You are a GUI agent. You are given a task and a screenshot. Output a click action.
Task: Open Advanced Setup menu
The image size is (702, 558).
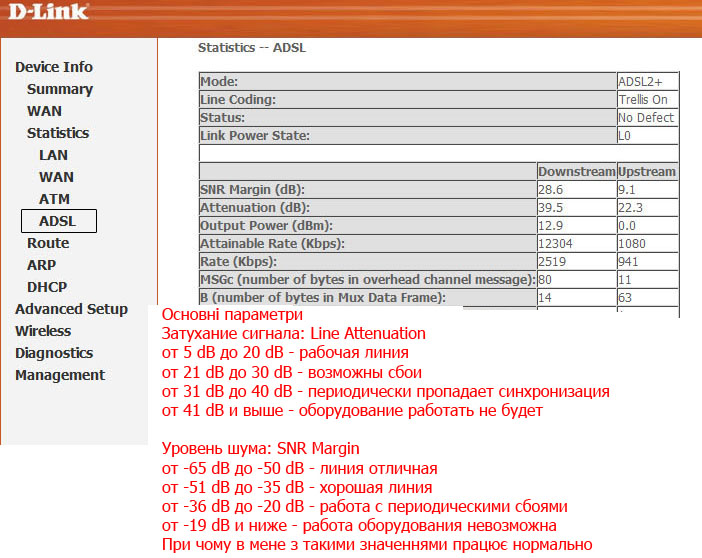pos(71,309)
